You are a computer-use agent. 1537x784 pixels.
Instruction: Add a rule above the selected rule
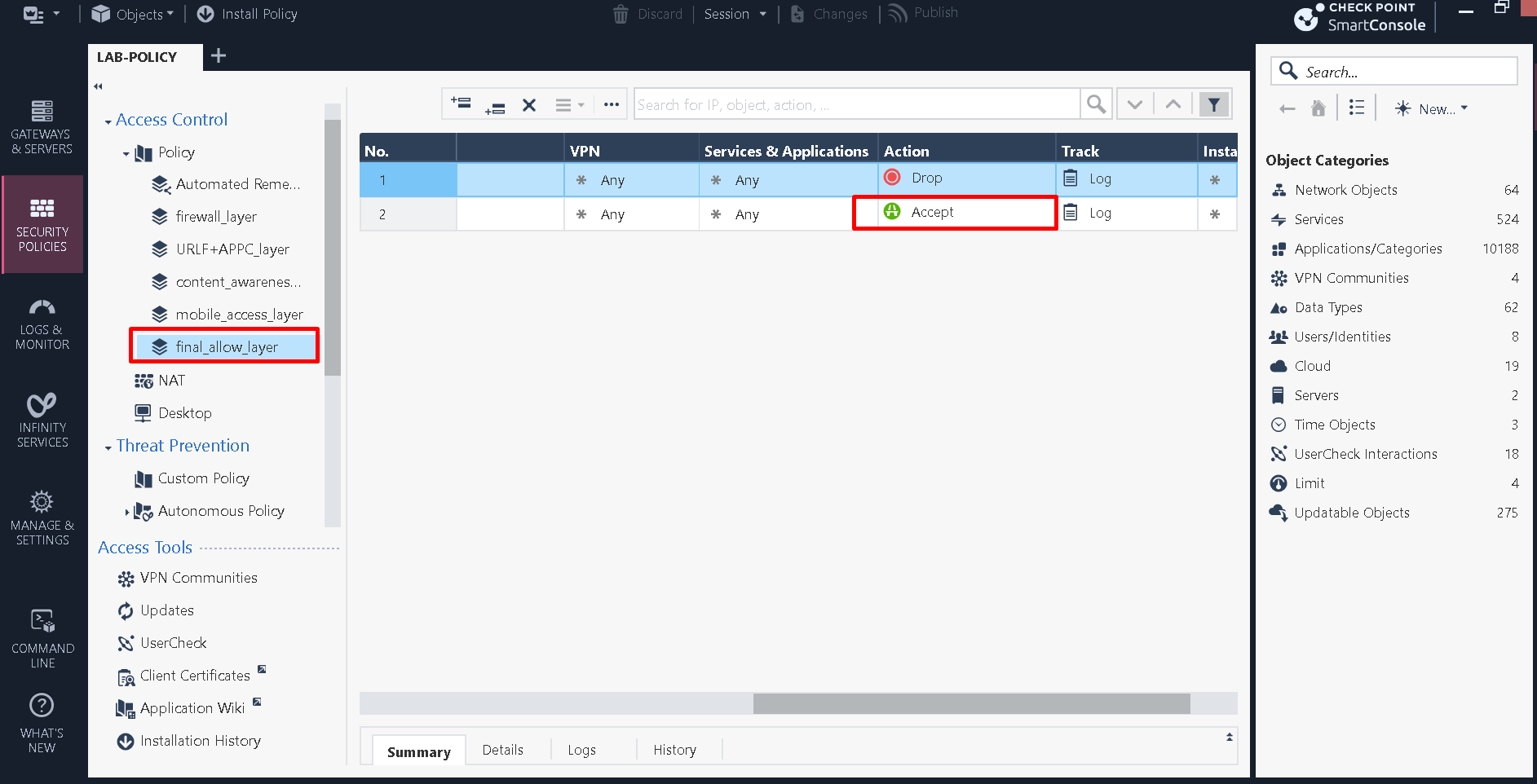click(x=461, y=104)
